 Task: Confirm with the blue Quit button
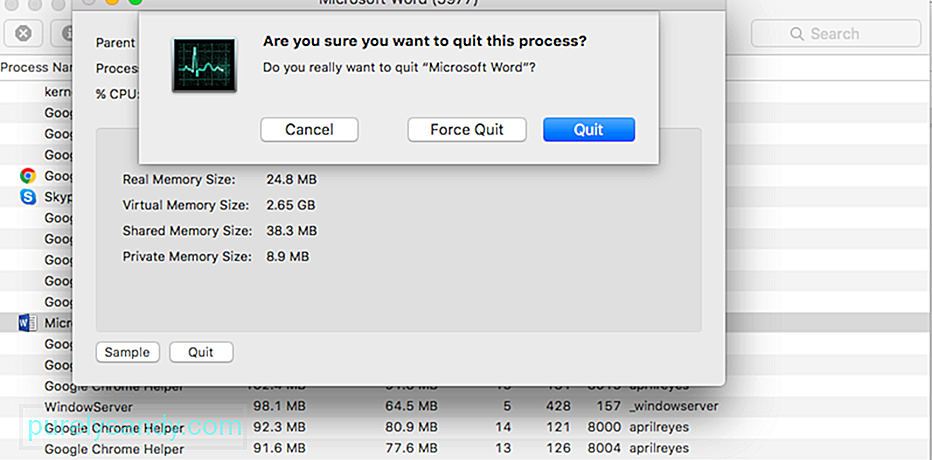589,130
